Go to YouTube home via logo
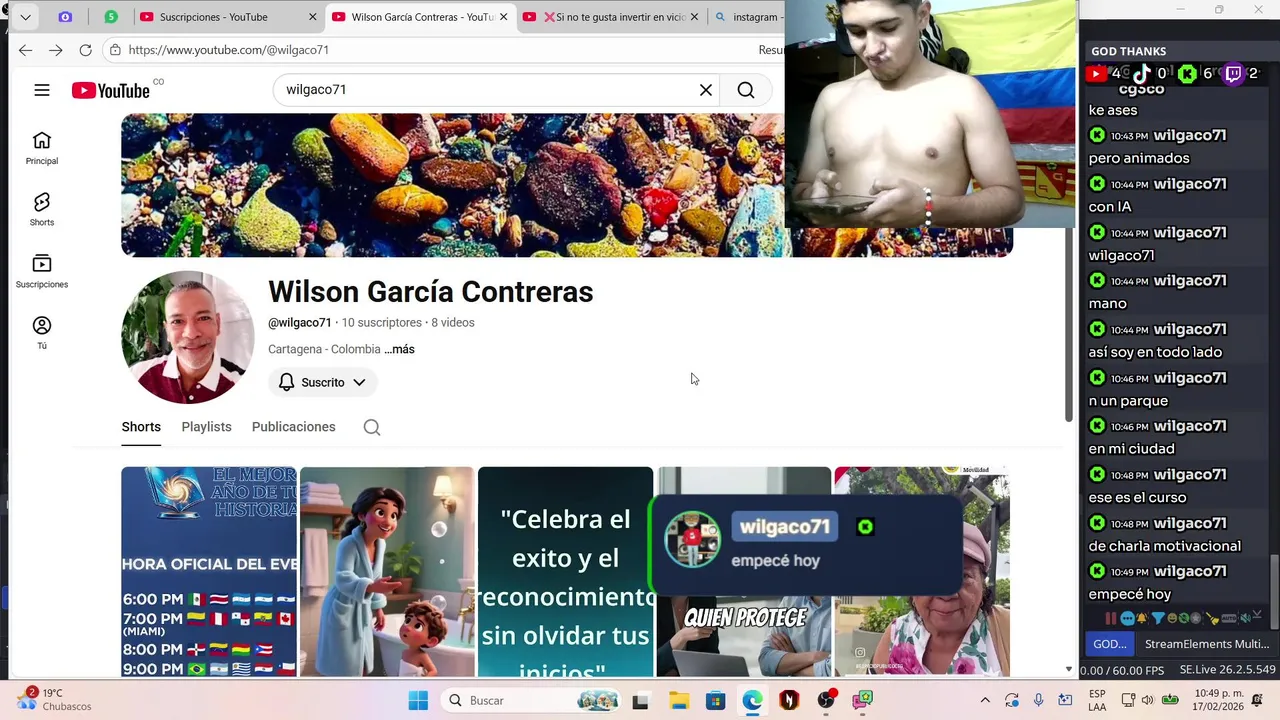 110,90
